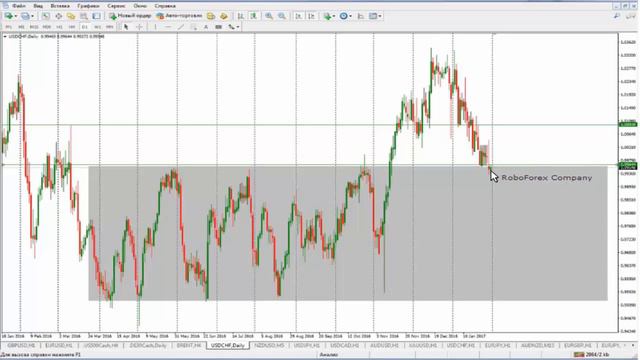The height and width of the screenshot is (360, 640).
Task: Select the MN timeframe button
Action: coord(110,27)
